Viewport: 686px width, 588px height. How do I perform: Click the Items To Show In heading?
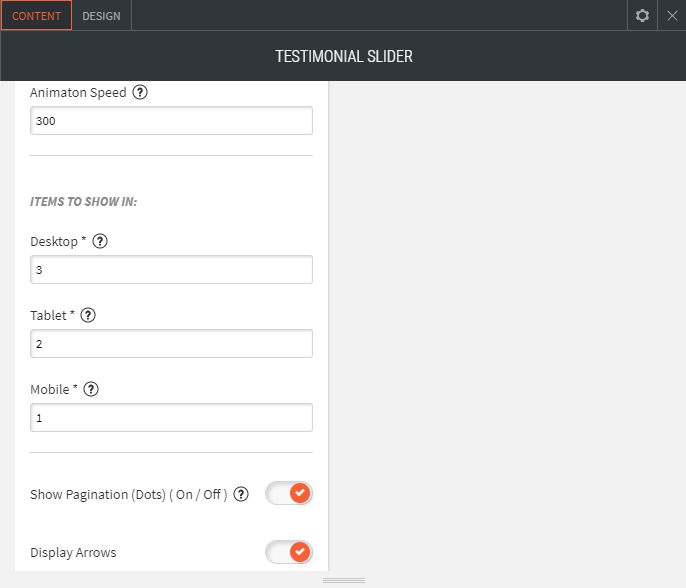point(83,202)
